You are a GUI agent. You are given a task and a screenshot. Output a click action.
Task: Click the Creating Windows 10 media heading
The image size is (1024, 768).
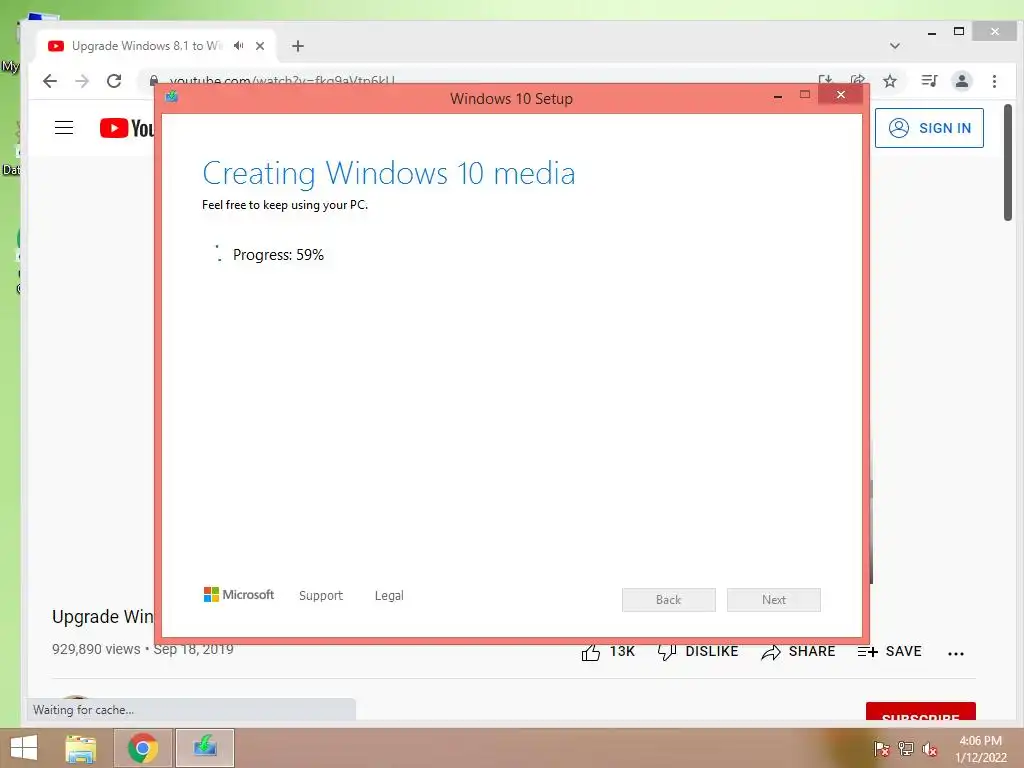pos(389,173)
